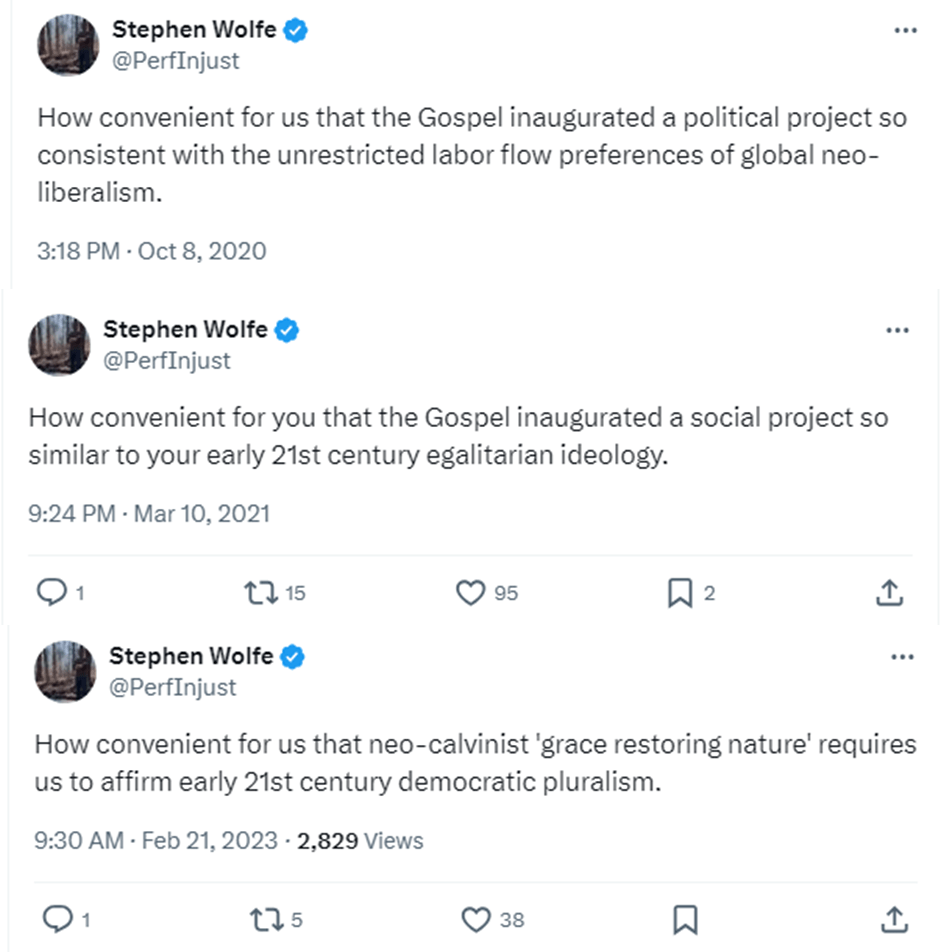Open Stephen Wolfe's avatar on the first tweet
Image resolution: width=944 pixels, height=952 pixels.
point(68,45)
